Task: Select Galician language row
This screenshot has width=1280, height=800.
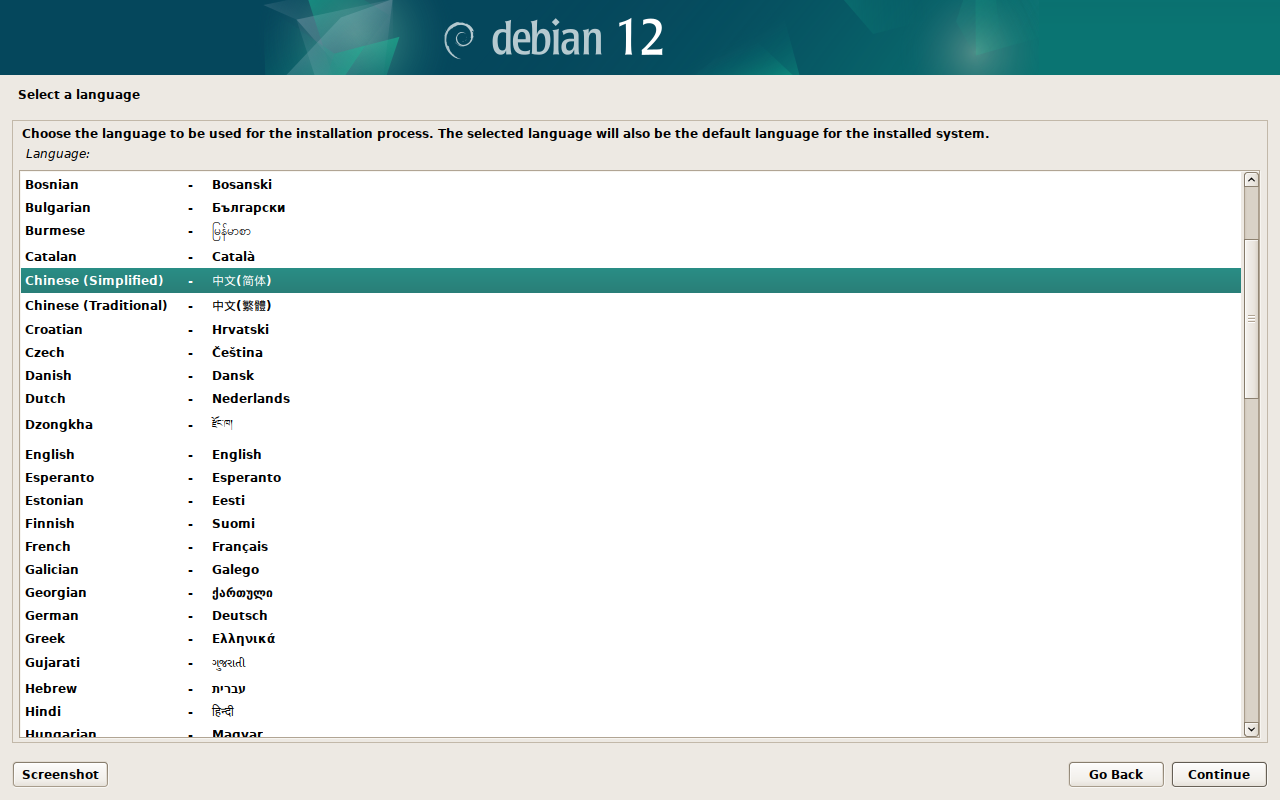Action: pyautogui.click(x=631, y=569)
